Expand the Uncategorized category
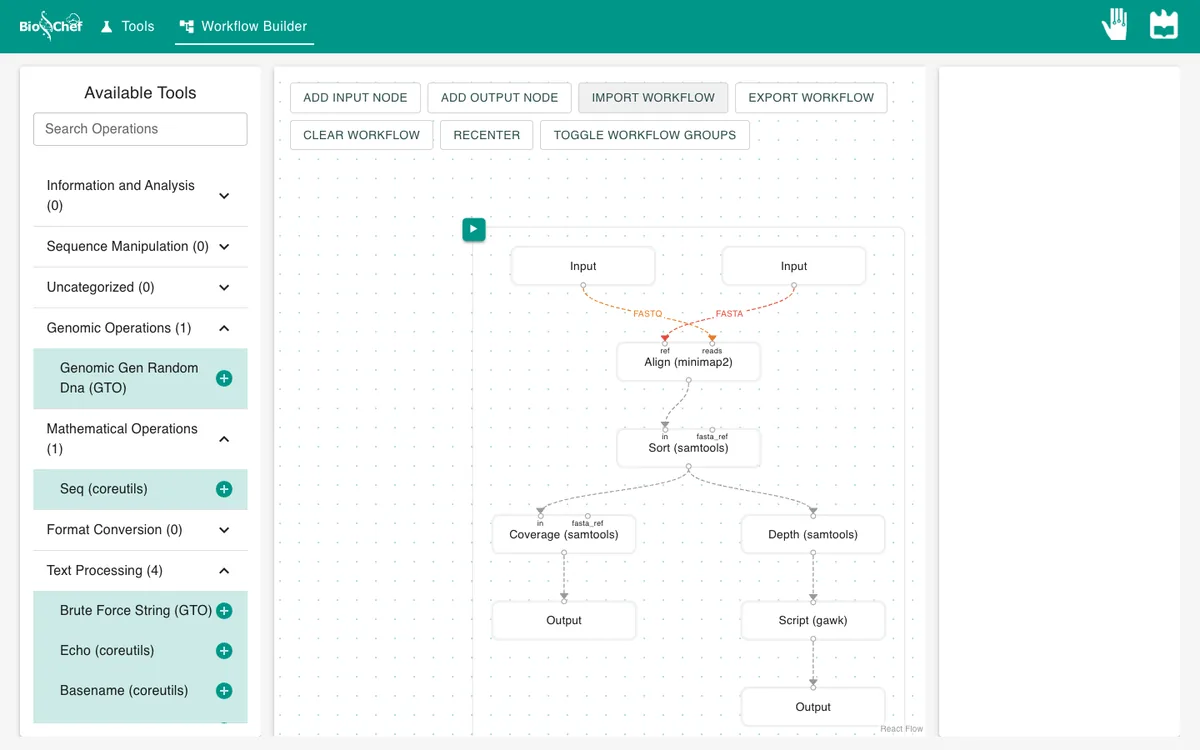 tap(140, 287)
